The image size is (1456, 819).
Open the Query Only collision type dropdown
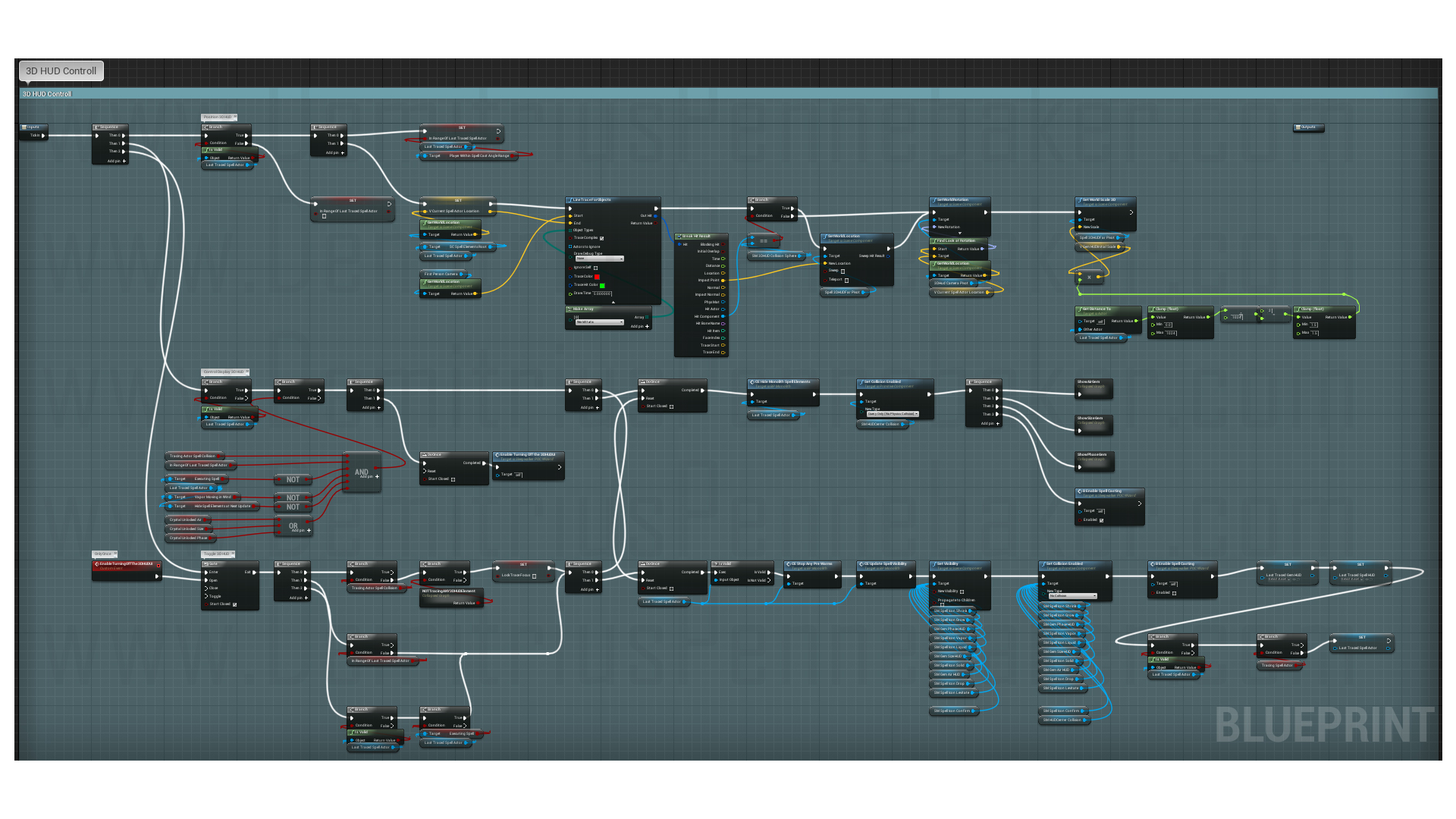click(893, 414)
